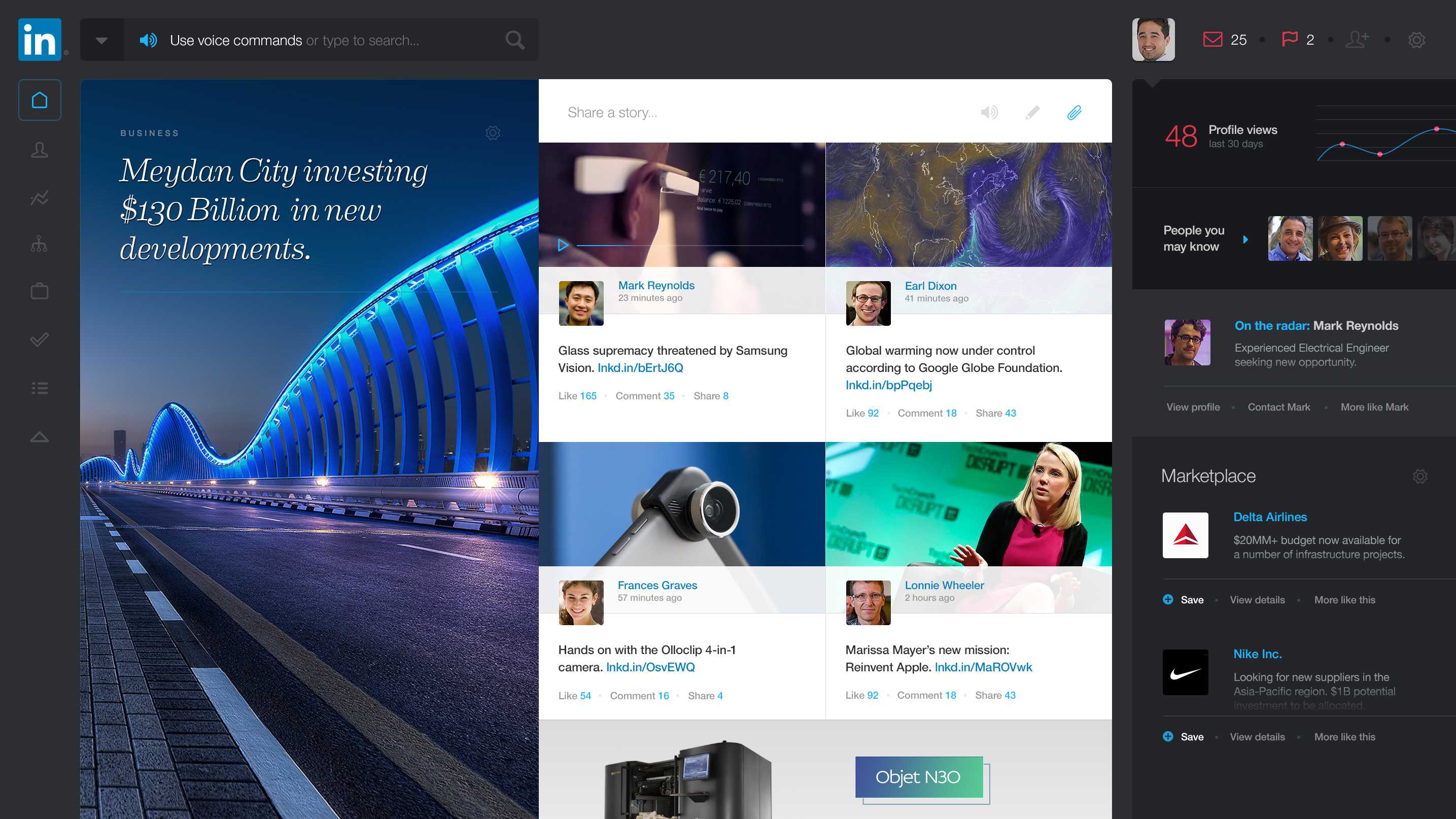Toggle voice commands speaker in search bar
Image resolution: width=1456 pixels, height=819 pixels.
point(148,40)
